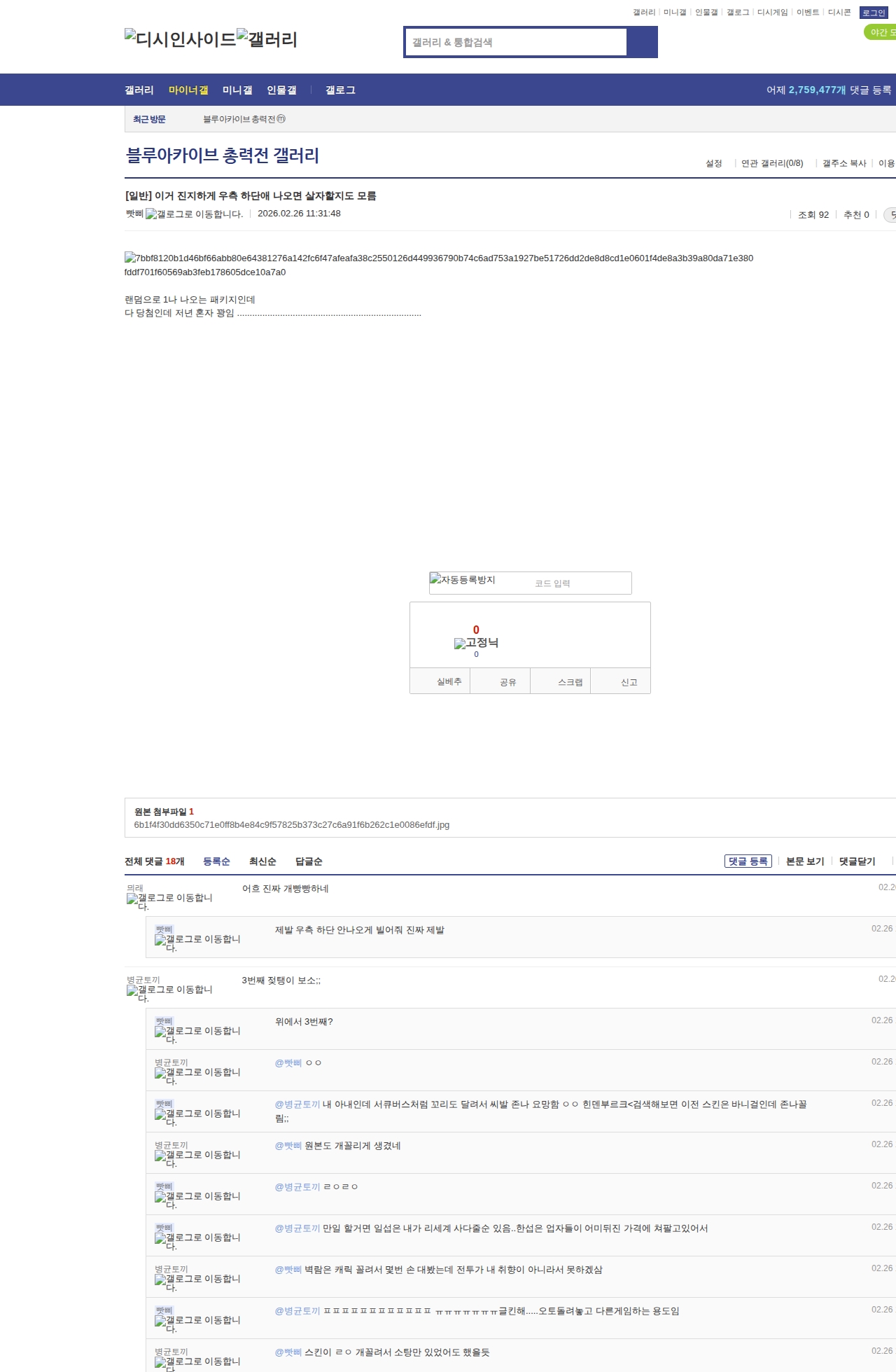896x1372 pixels.
Task: Select the 인물갤 tab in the blue navigation bar
Action: pos(281,90)
